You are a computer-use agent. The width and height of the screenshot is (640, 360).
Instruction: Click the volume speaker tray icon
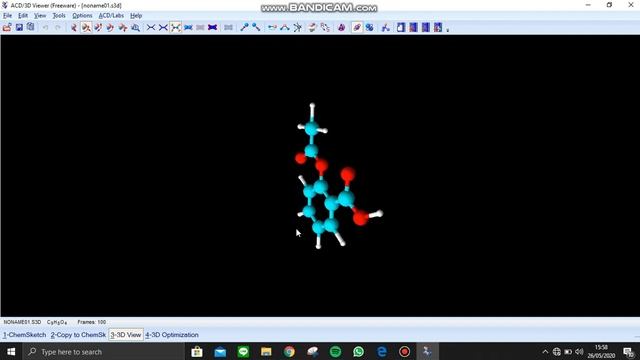click(579, 351)
